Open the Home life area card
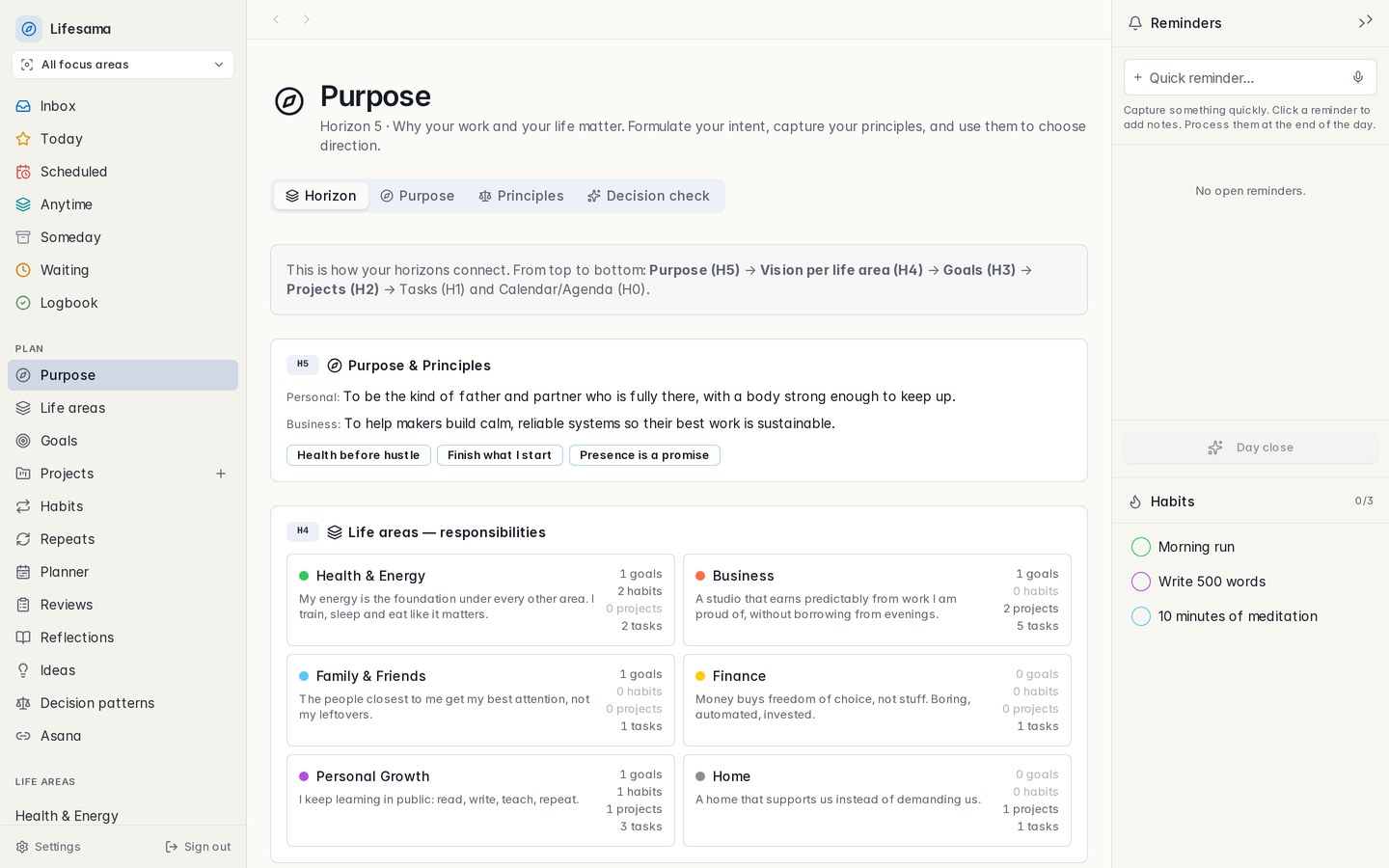This screenshot has width=1389, height=868. [877, 800]
